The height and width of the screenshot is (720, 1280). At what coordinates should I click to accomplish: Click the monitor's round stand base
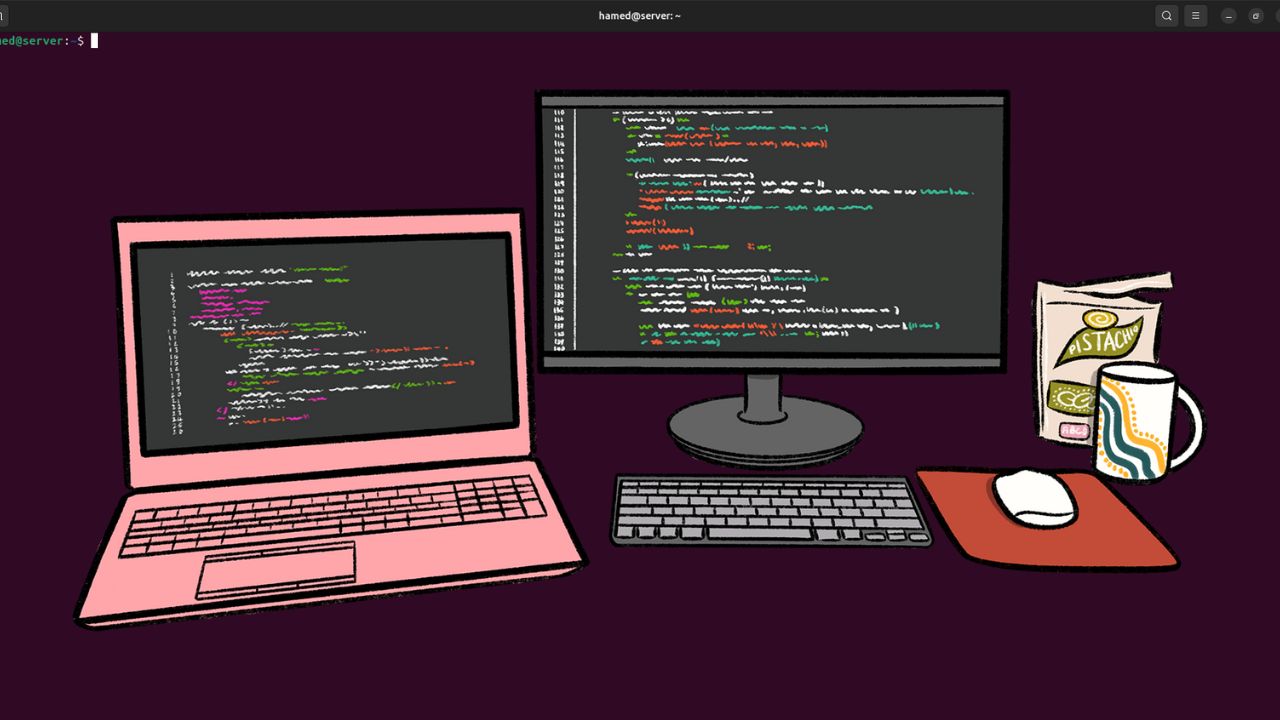click(765, 428)
